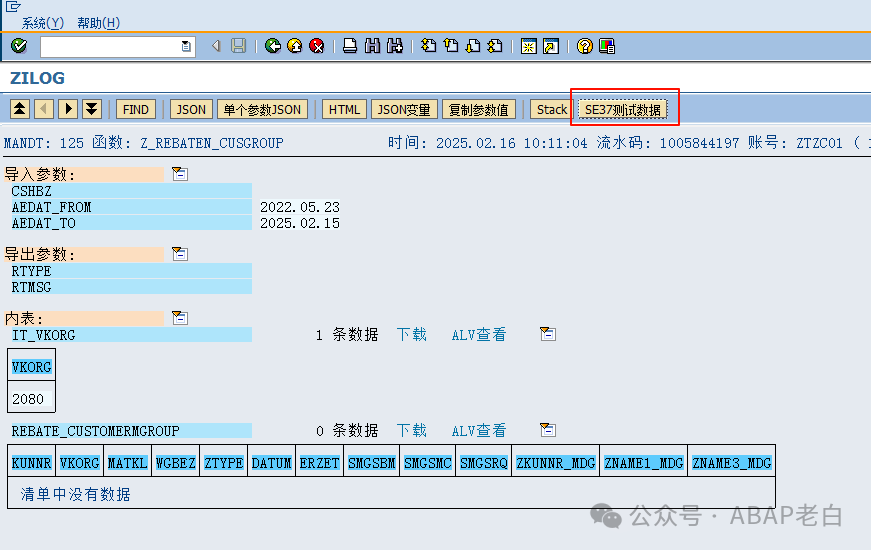Click the ZTYPE column header
This screenshot has width=871, height=550.
[x=223, y=463]
